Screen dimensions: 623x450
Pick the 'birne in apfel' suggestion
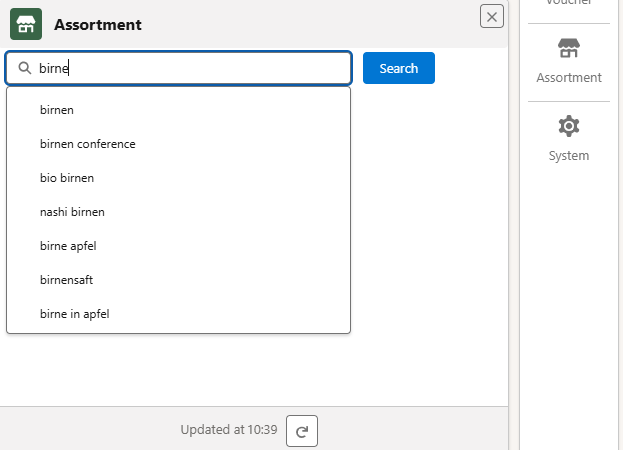click(74, 314)
